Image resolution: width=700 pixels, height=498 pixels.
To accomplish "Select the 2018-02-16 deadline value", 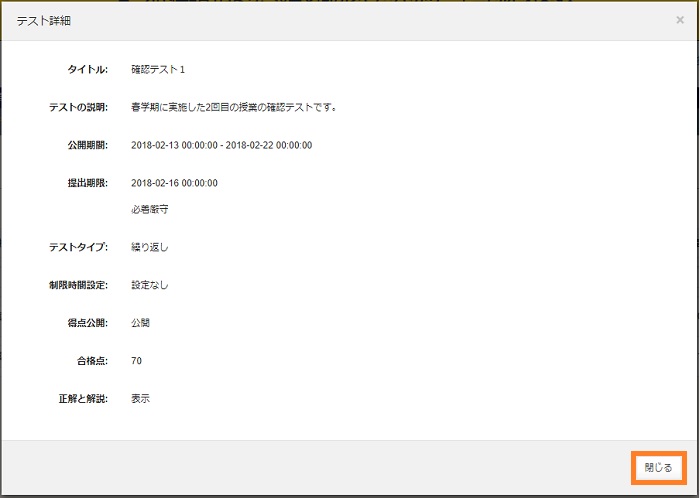I will coord(174,183).
